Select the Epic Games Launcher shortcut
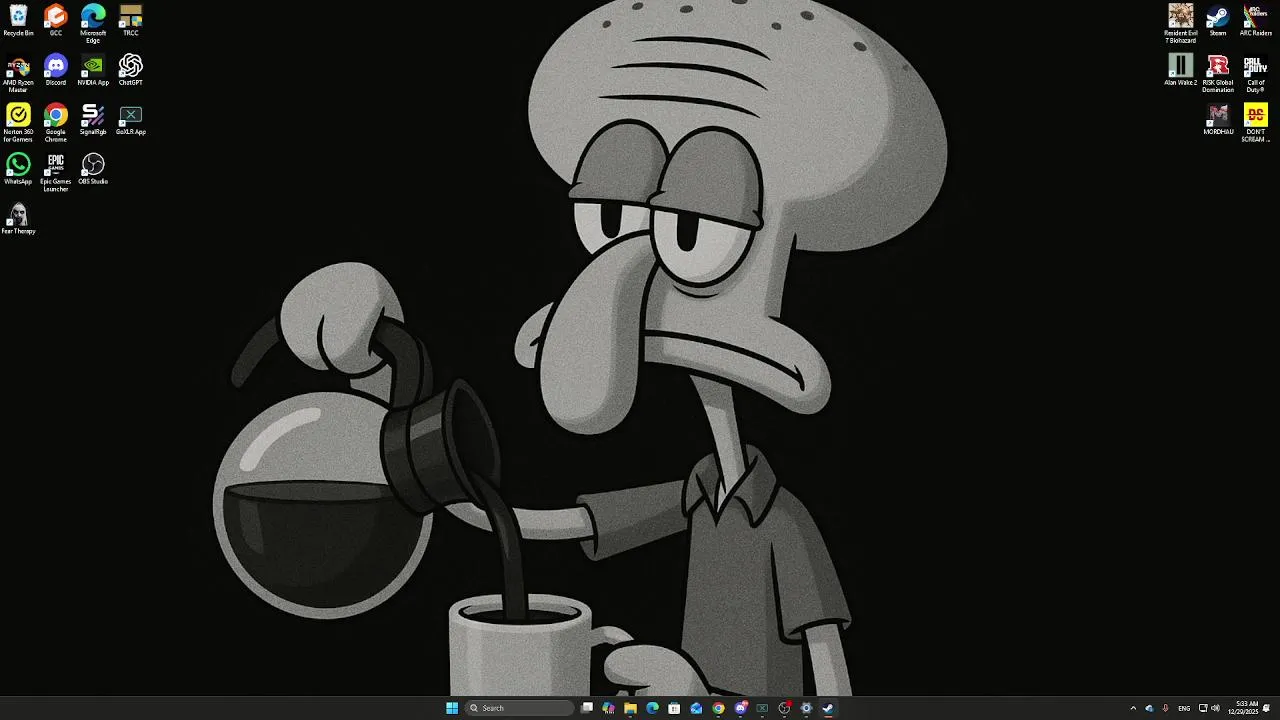 click(56, 172)
